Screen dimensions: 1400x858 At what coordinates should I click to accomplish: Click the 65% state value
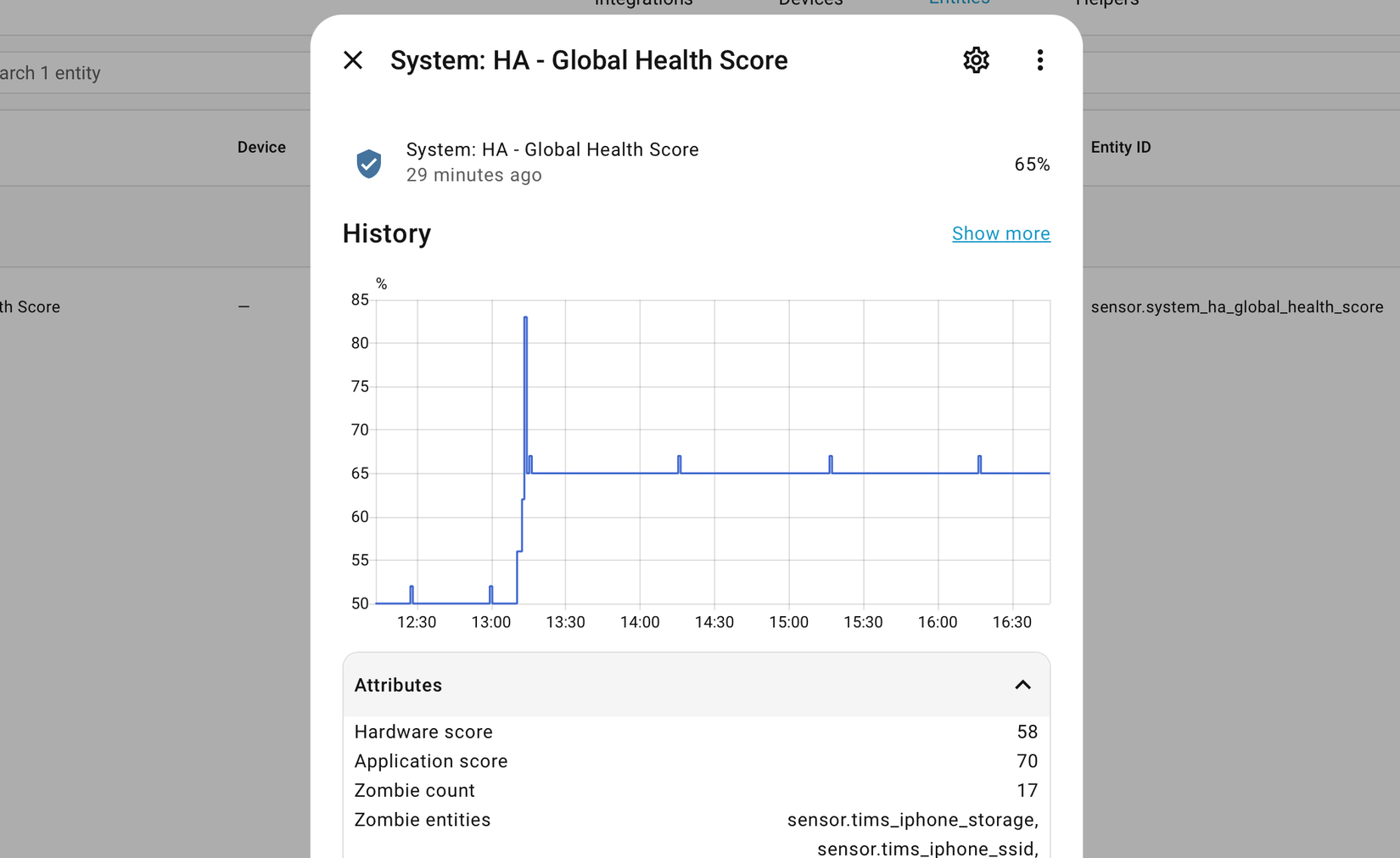1032,164
